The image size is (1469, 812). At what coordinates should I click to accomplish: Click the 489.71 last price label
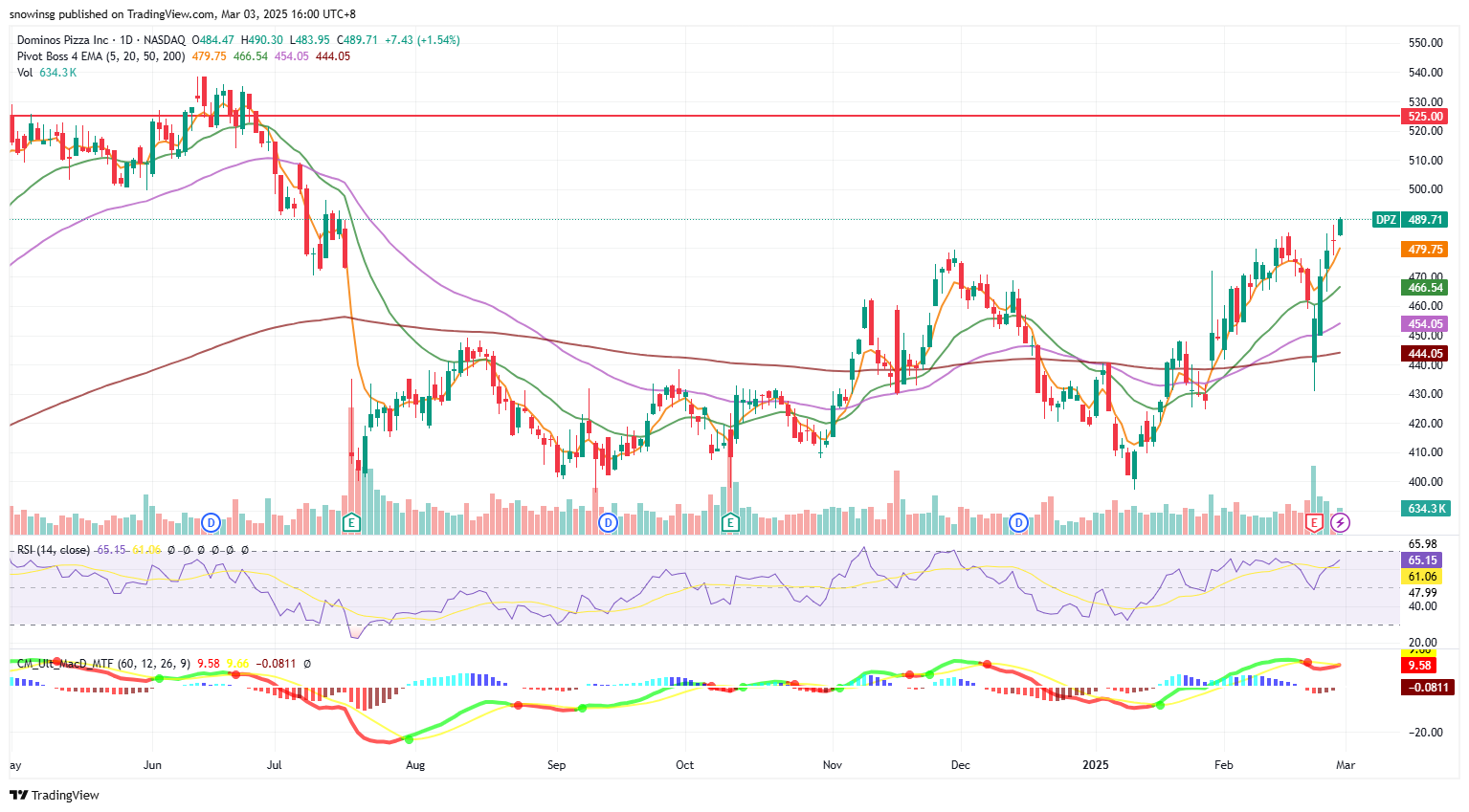[x=1425, y=220]
